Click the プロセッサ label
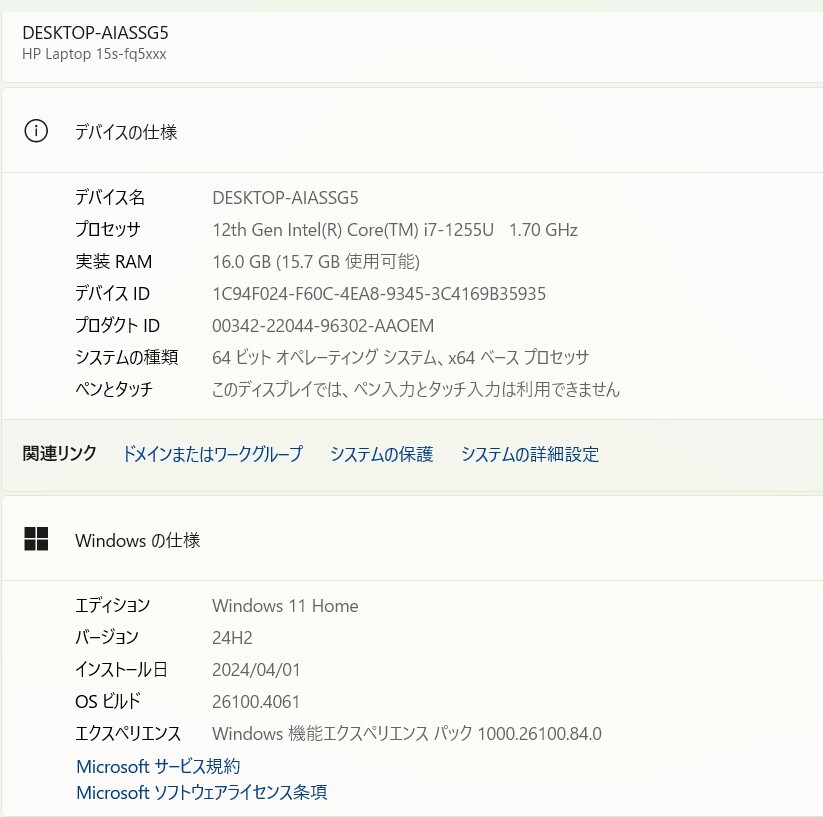The height and width of the screenshot is (817, 823). point(108,230)
